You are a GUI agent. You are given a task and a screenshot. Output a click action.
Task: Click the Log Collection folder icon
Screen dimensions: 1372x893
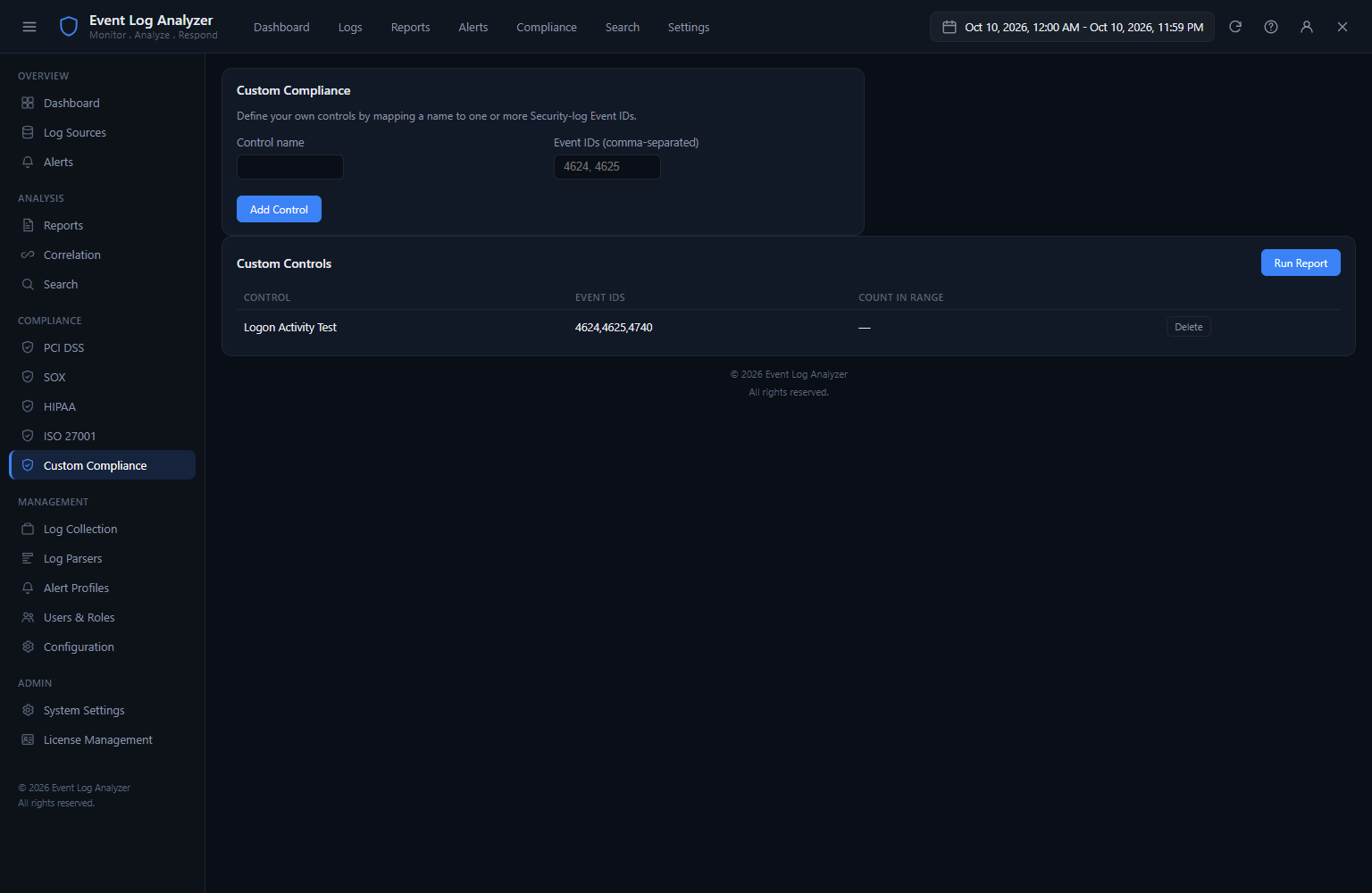(x=28, y=529)
